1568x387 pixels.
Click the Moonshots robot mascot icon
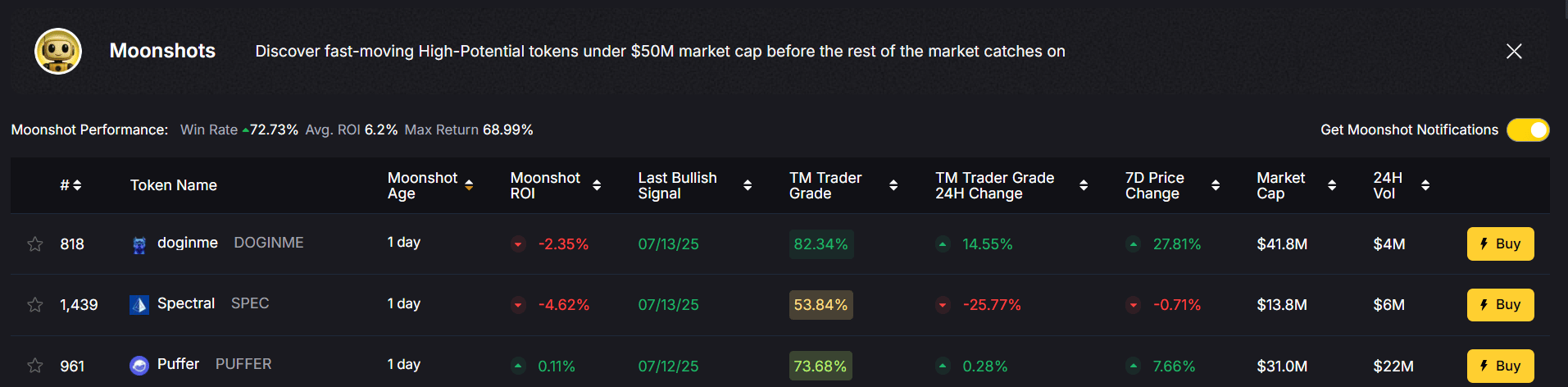(x=58, y=51)
